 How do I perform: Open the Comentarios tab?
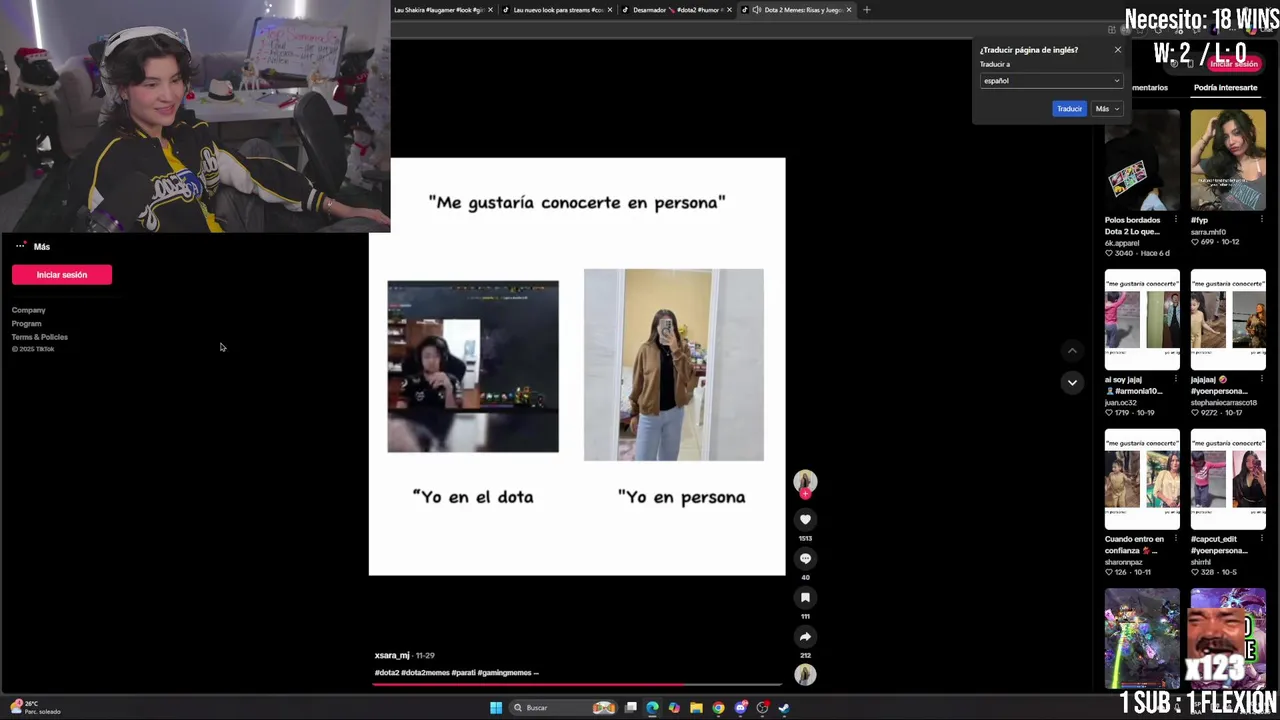point(1149,87)
